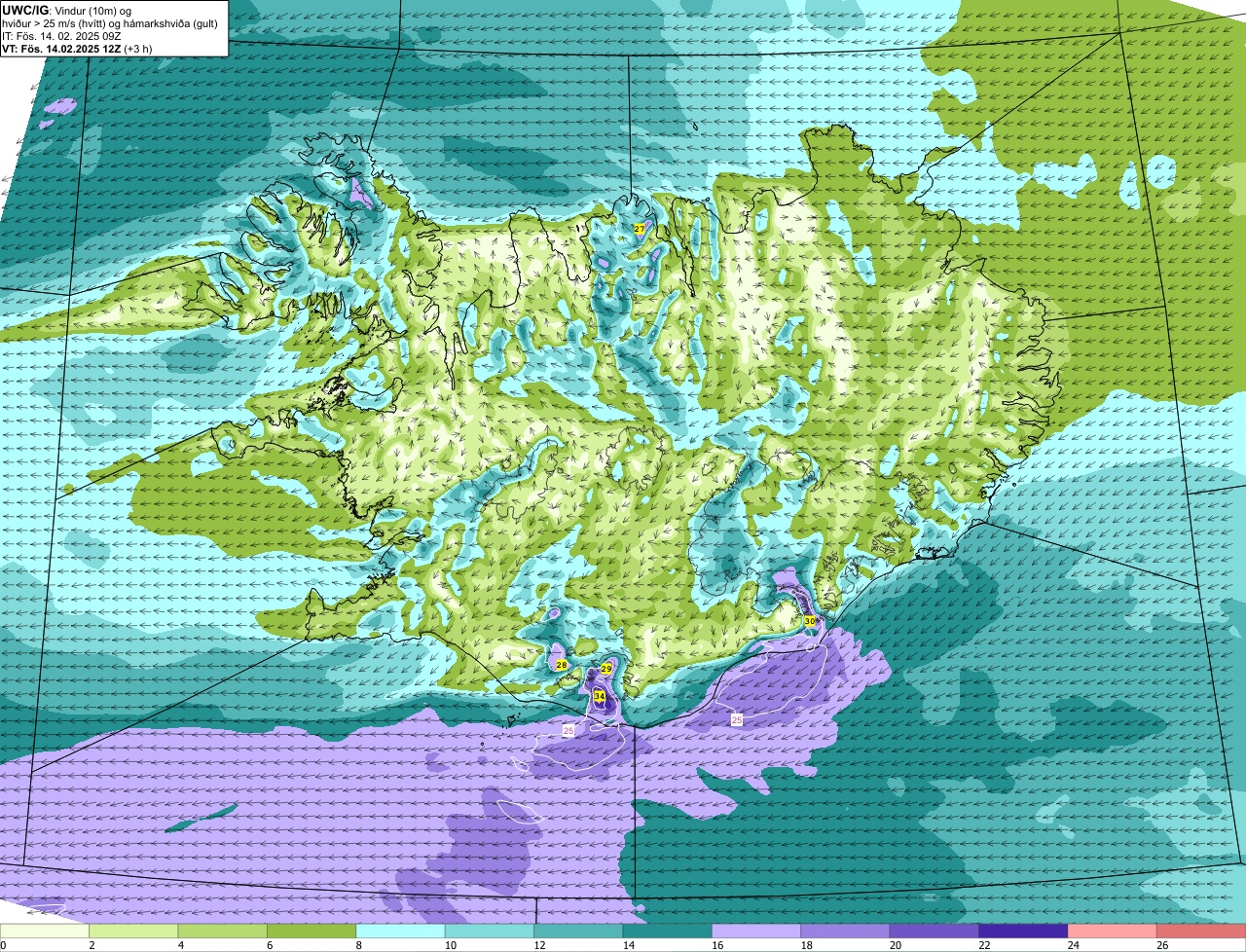
Task: Choose legend swatch between 12 and 14
Action: (578, 932)
